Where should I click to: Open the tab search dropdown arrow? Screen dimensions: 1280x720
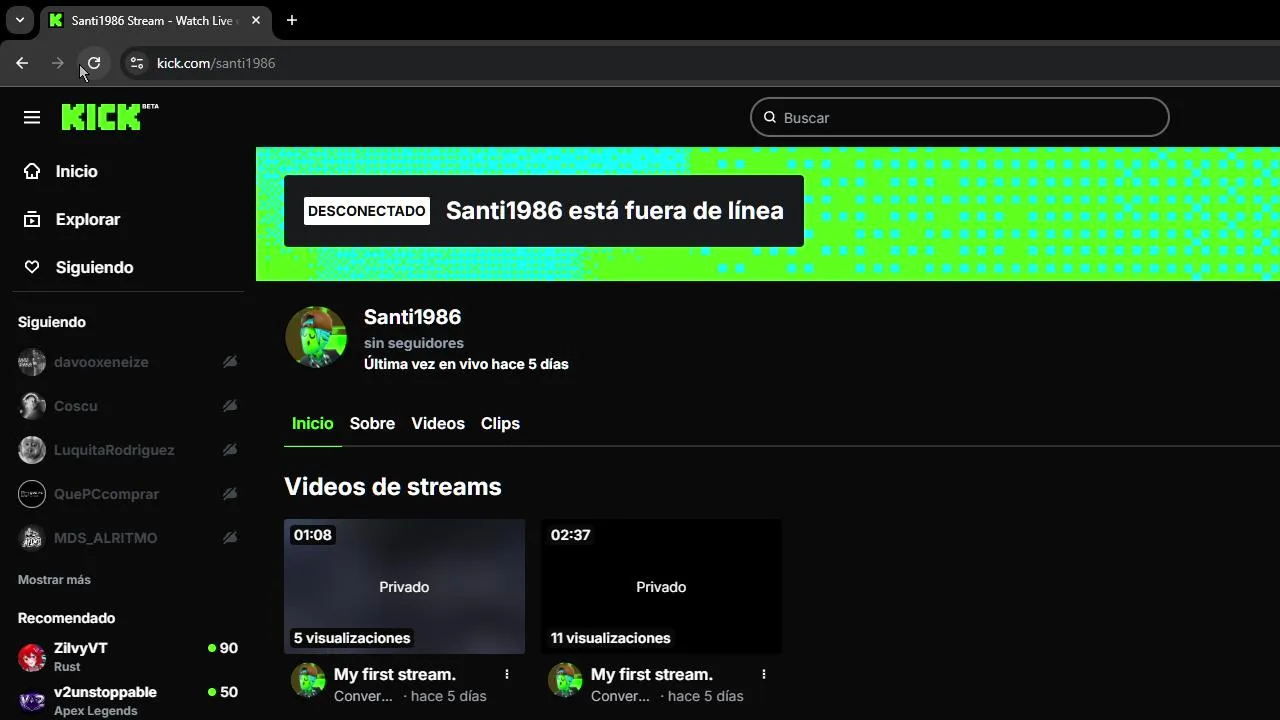tap(19, 20)
